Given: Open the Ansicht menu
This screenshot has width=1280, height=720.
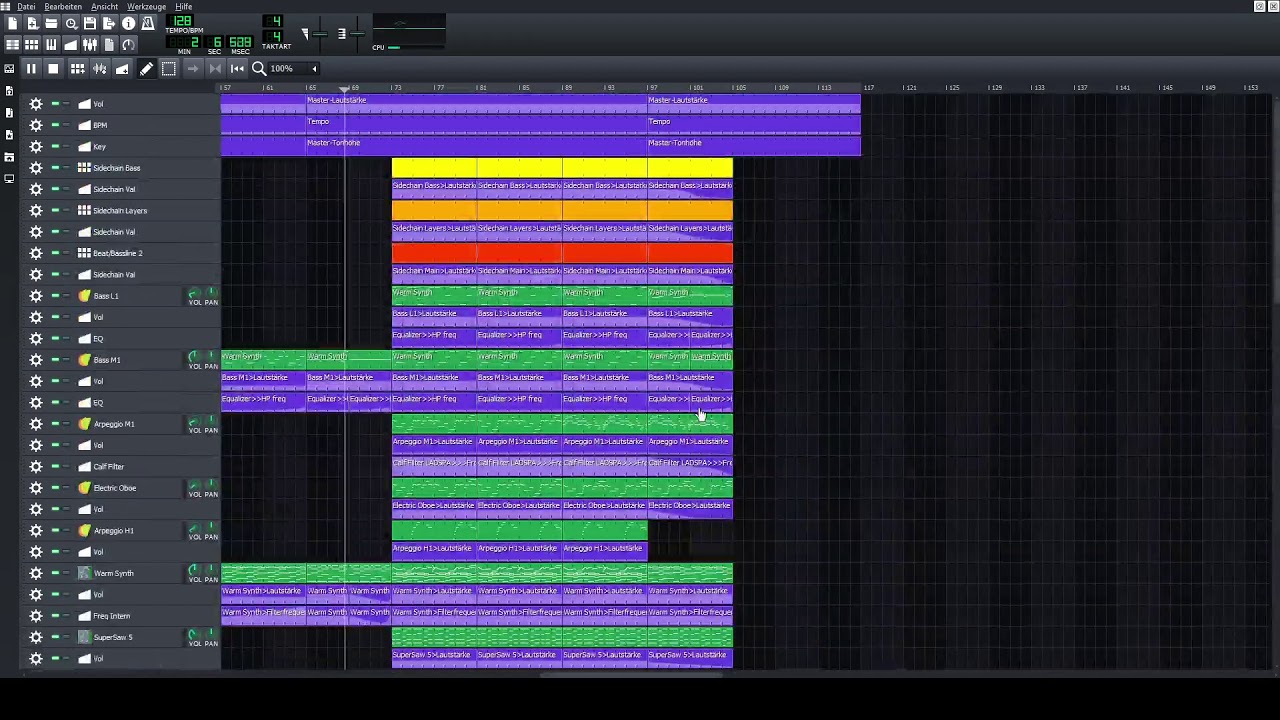Looking at the screenshot, I should [x=104, y=7].
